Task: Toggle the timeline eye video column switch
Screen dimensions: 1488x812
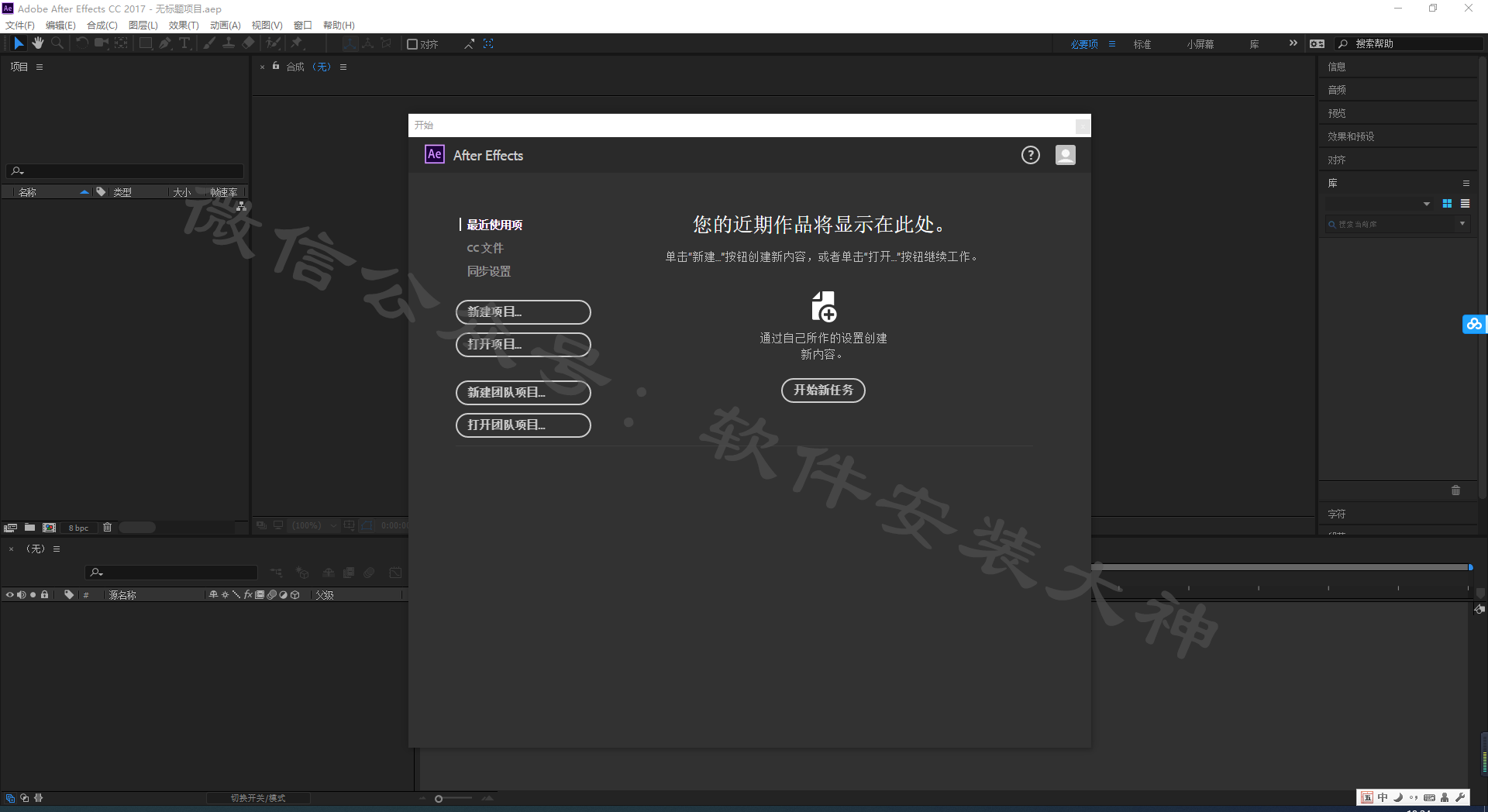Action: pos(10,595)
